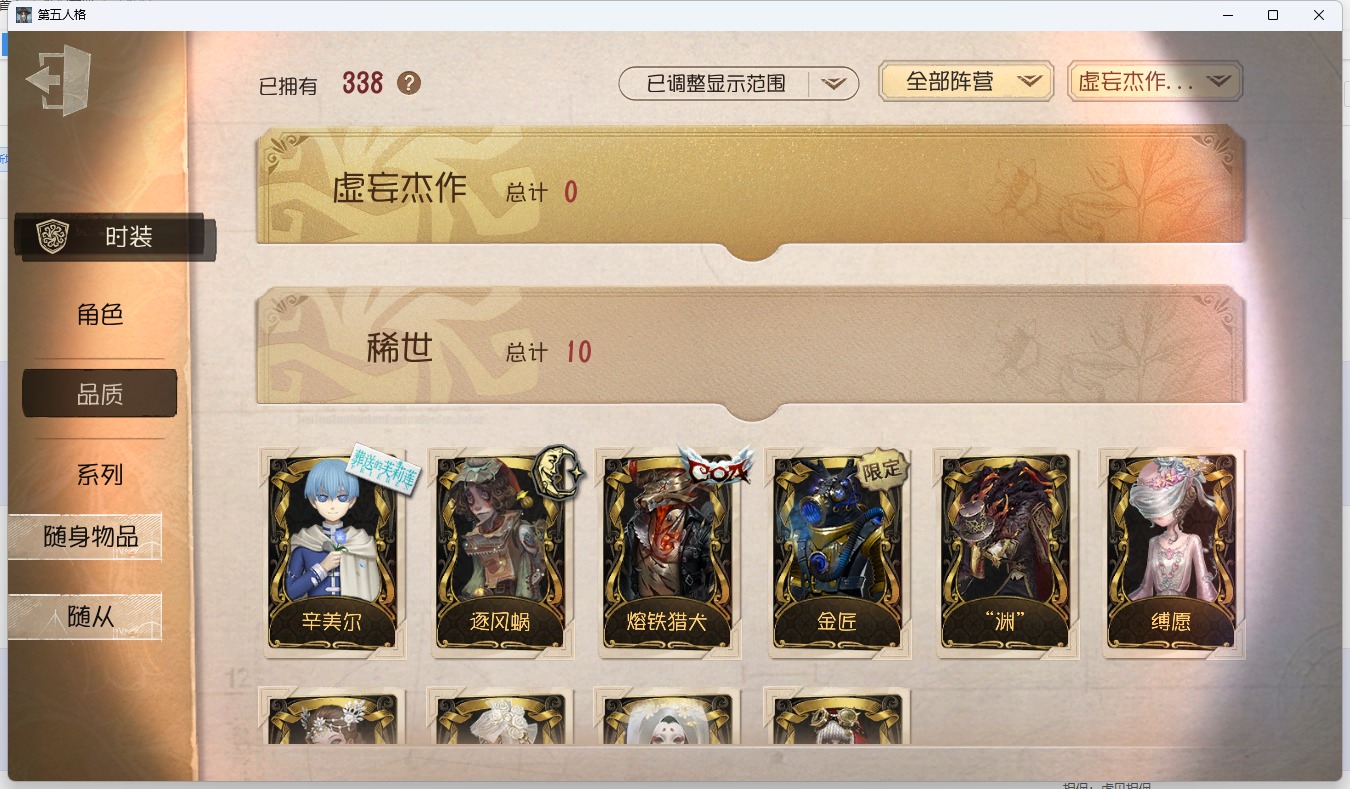Expand the 全部阵营 faction filter

pos(966,82)
